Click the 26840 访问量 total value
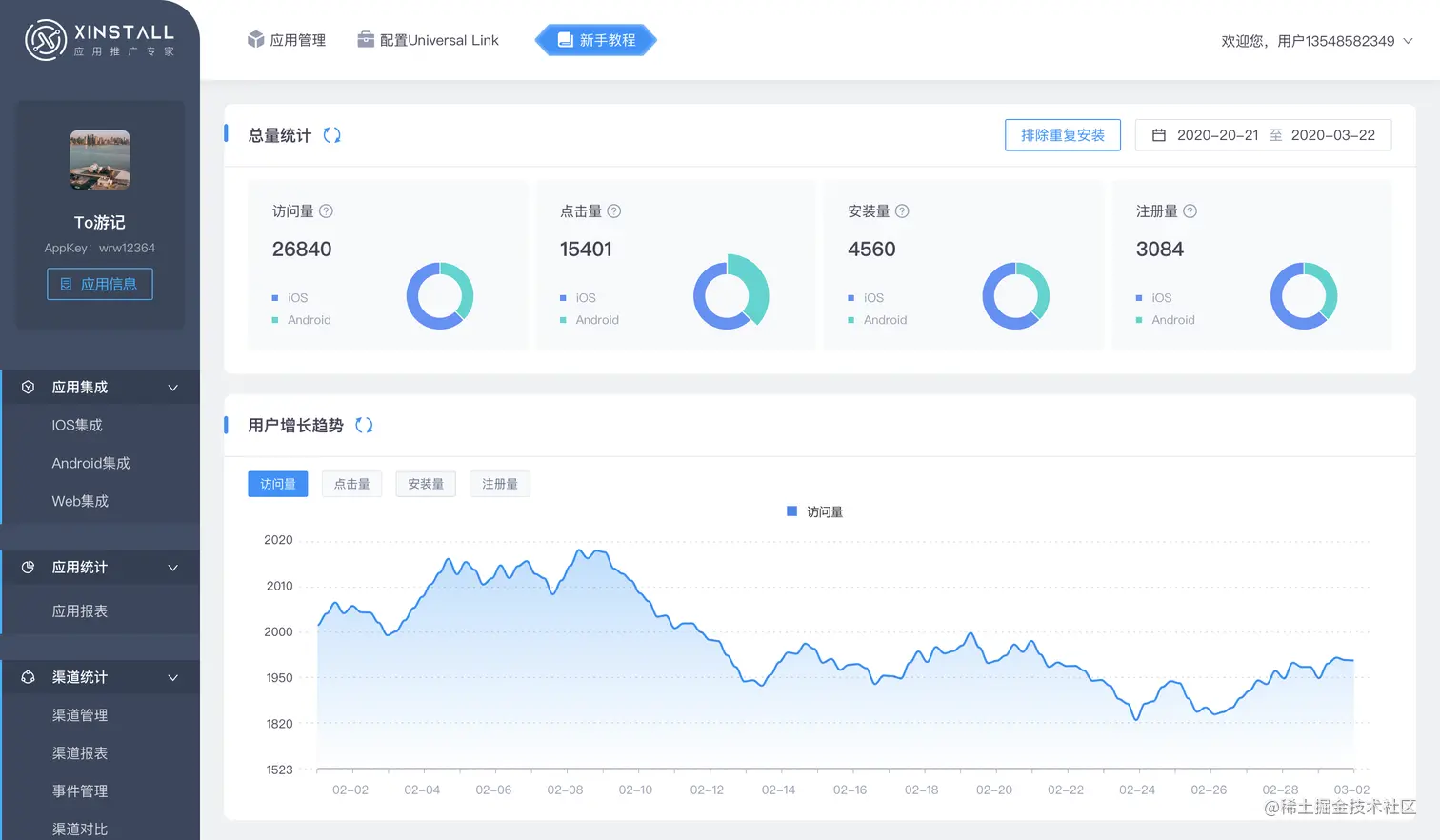1440x840 pixels. click(x=302, y=250)
